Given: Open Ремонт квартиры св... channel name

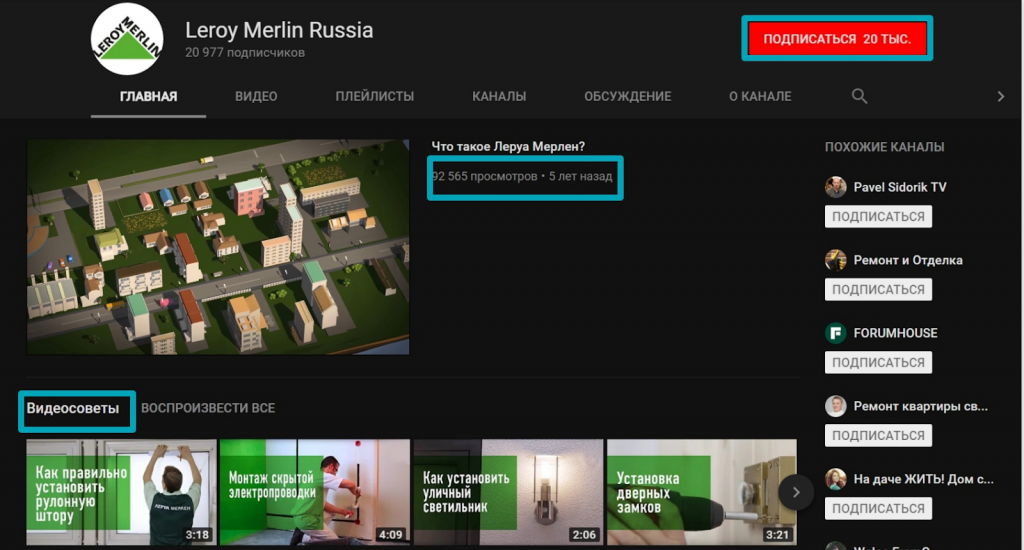Looking at the screenshot, I should 920,406.
